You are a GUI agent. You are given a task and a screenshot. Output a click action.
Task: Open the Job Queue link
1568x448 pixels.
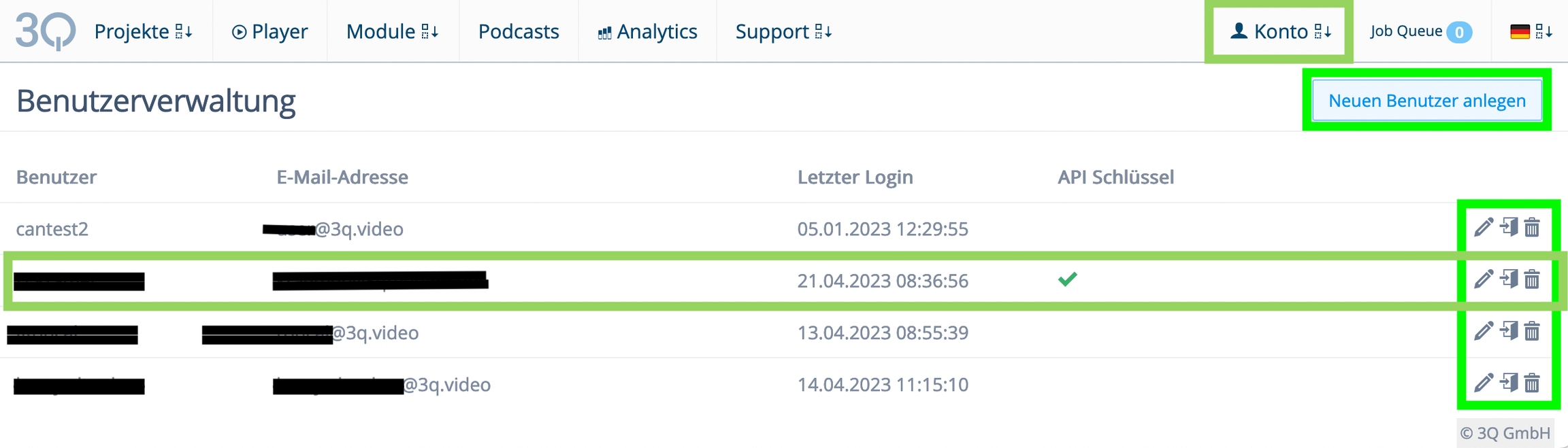1420,31
